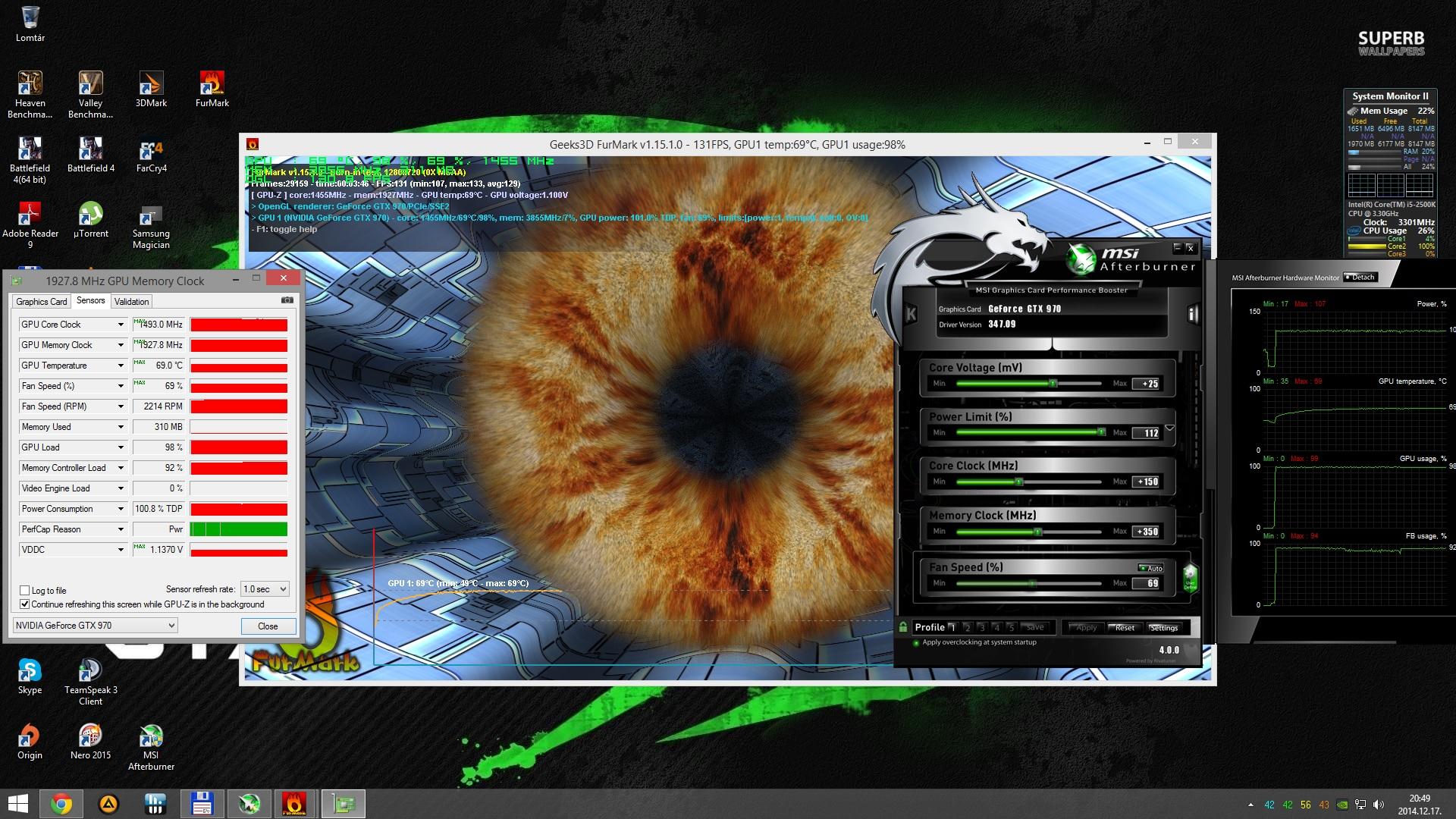Open the Lomtár recycle bin
The image size is (1456, 819).
coord(30,24)
